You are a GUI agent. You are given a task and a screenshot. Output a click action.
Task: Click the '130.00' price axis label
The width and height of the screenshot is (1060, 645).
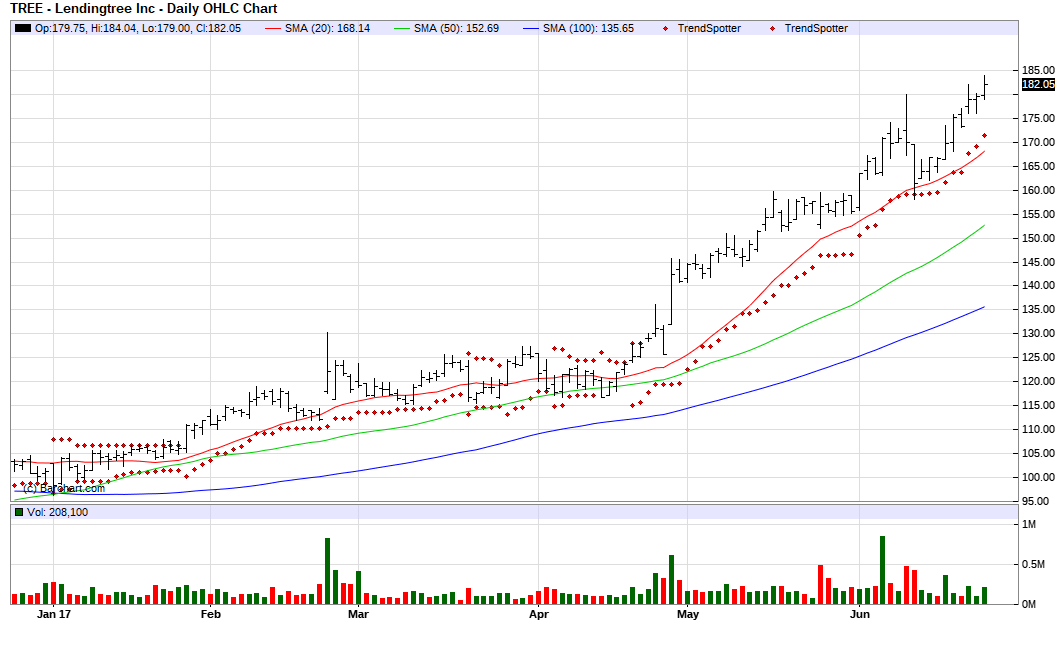(1038, 333)
